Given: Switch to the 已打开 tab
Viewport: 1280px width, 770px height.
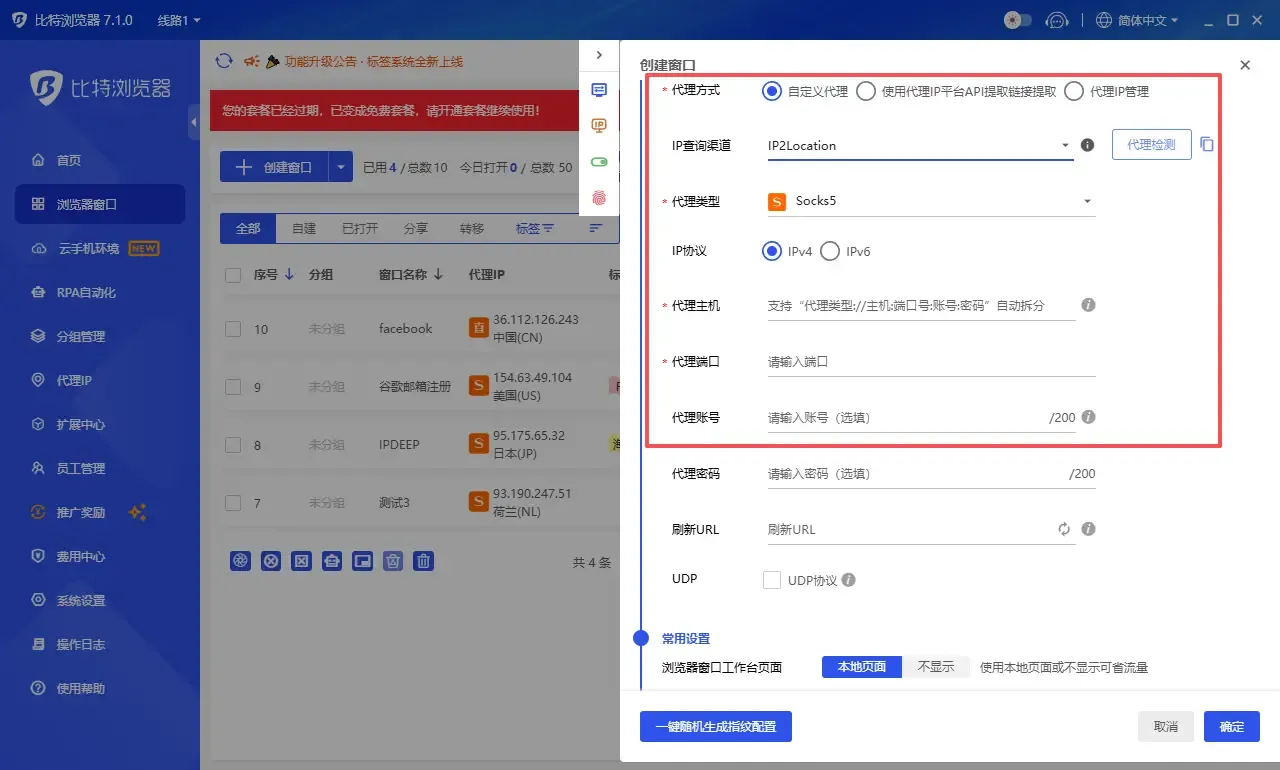Looking at the screenshot, I should point(358,228).
